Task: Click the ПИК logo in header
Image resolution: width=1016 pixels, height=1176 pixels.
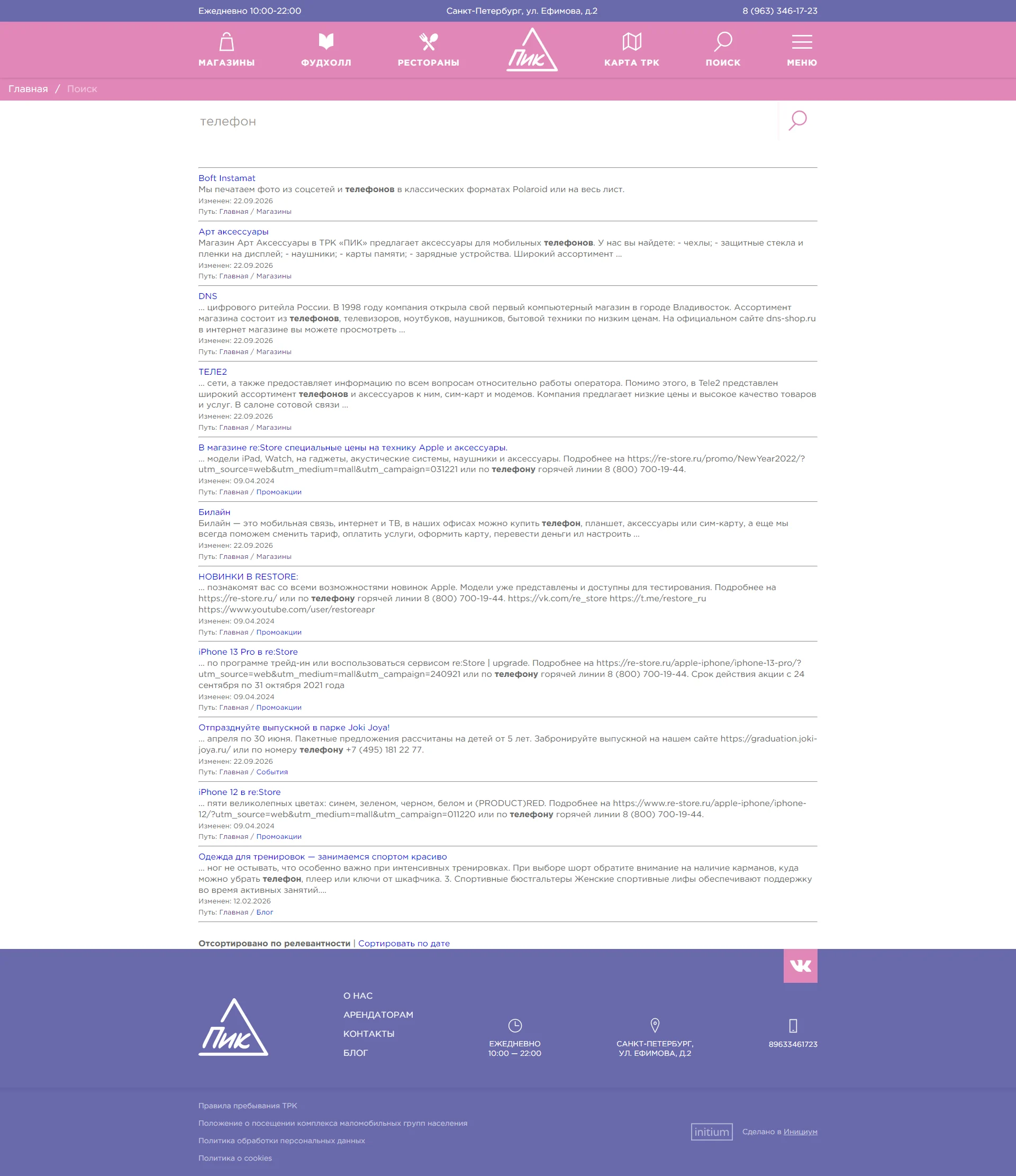Action: click(532, 49)
